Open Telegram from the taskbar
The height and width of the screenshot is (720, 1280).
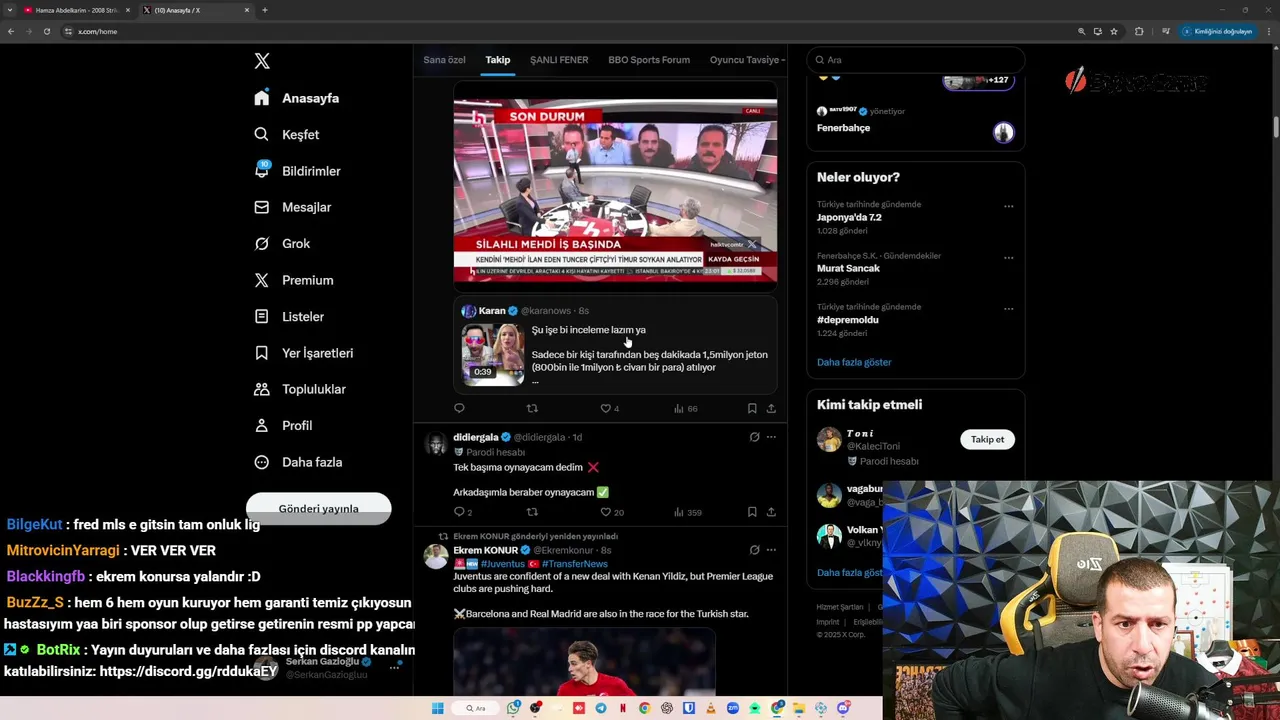pyautogui.click(x=601, y=708)
